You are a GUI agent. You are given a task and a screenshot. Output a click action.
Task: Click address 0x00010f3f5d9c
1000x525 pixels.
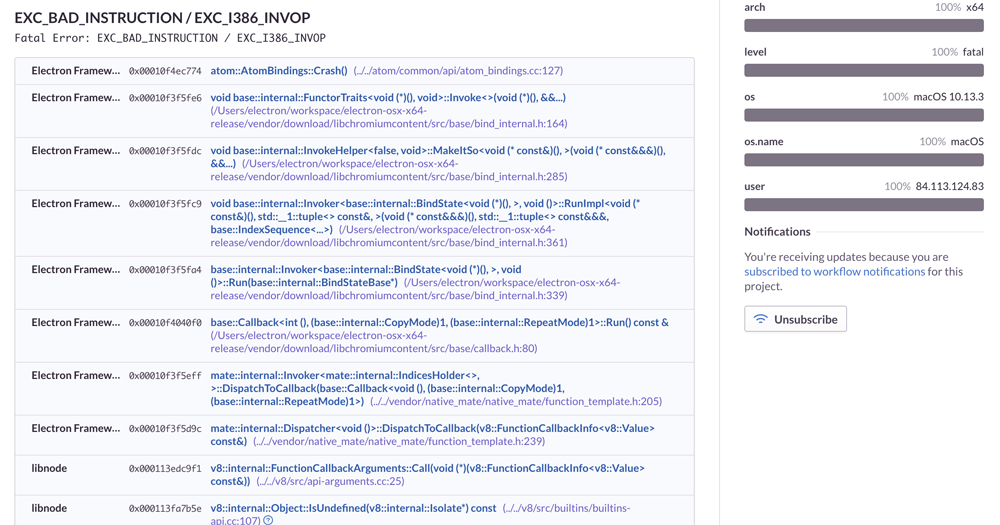point(165,428)
